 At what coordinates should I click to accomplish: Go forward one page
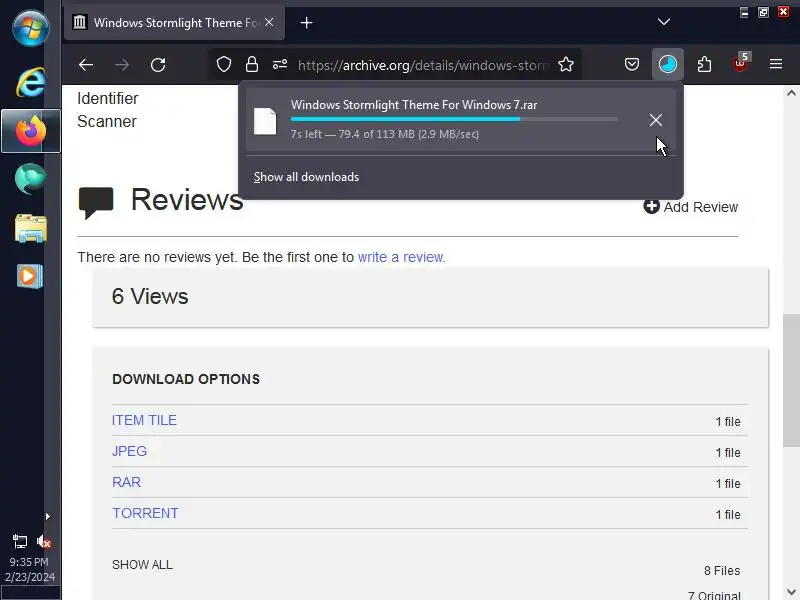pos(121,65)
